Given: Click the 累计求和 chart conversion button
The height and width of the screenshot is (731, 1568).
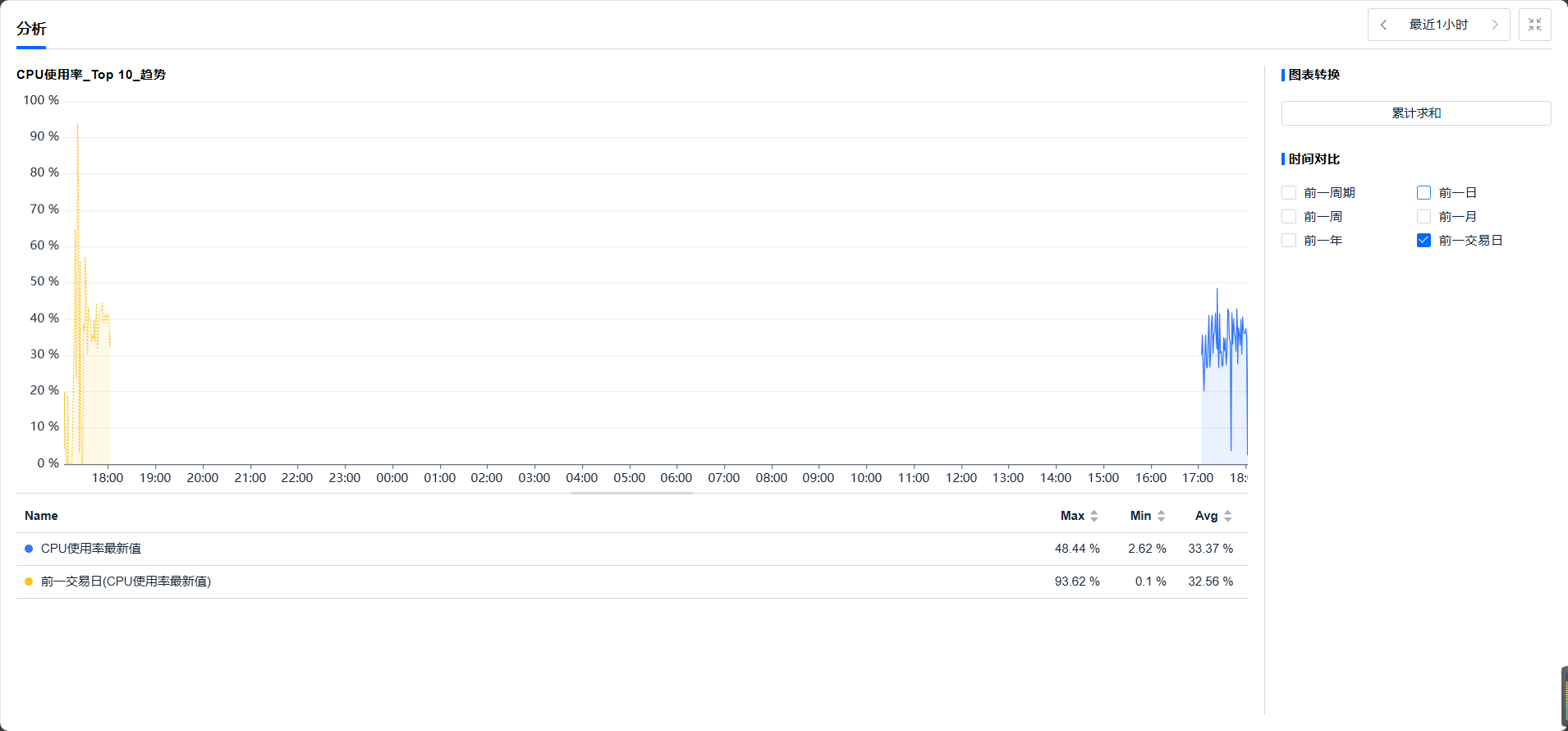Looking at the screenshot, I should click(x=1416, y=113).
